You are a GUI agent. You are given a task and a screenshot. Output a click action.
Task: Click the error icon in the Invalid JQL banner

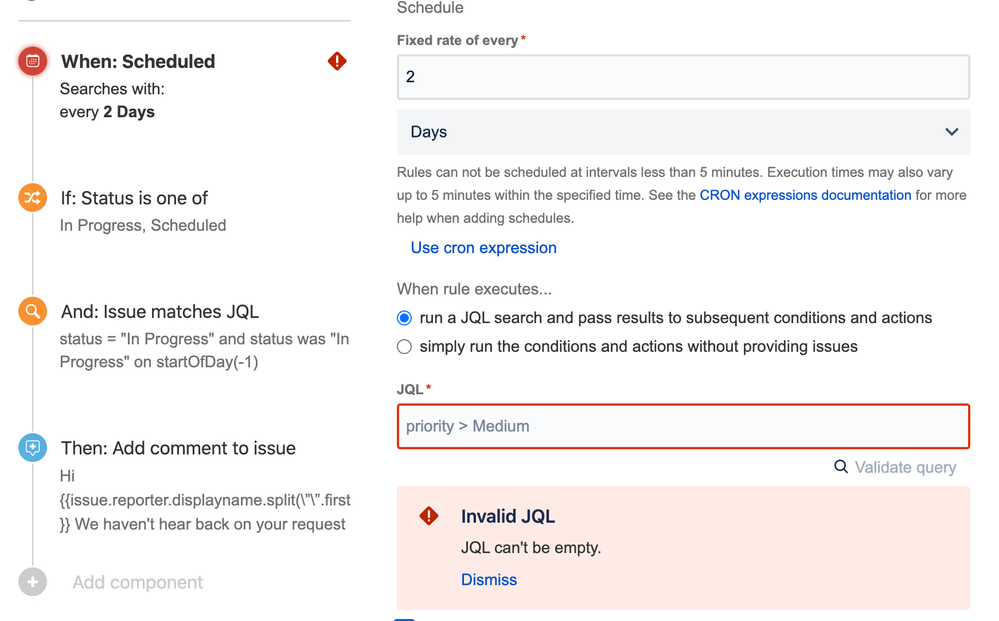click(428, 517)
